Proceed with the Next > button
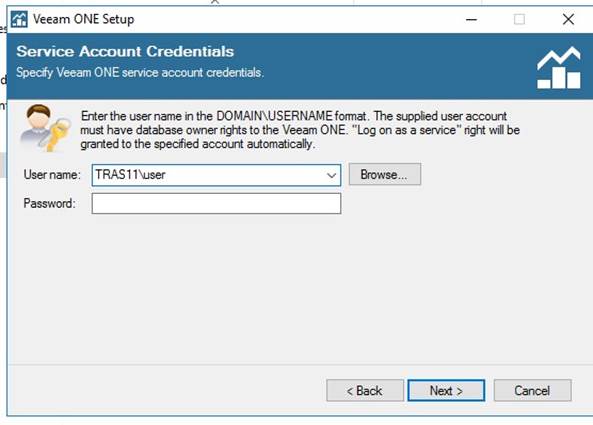This screenshot has width=593, height=425. click(x=446, y=391)
